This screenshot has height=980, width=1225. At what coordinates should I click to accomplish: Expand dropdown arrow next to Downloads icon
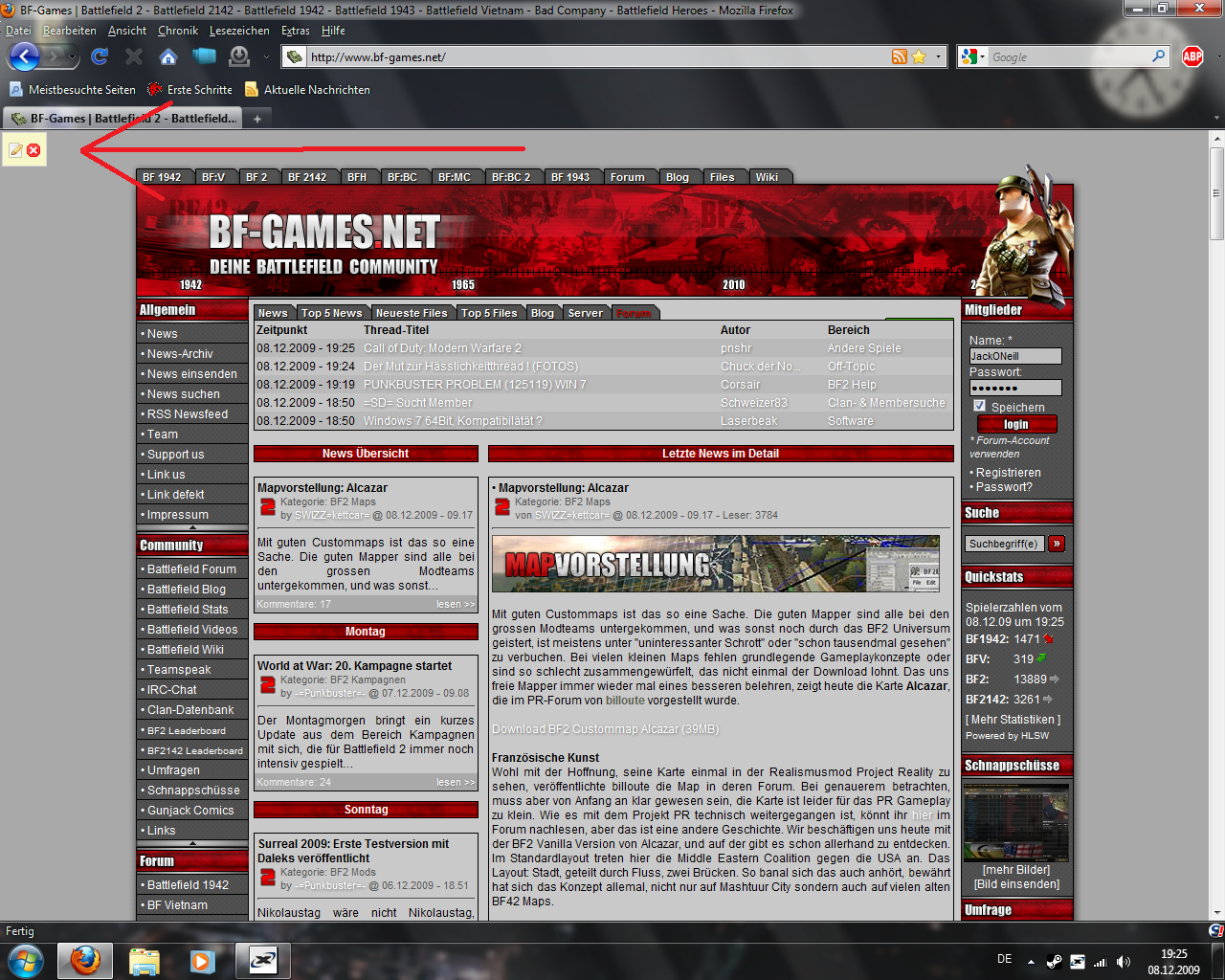(266, 57)
